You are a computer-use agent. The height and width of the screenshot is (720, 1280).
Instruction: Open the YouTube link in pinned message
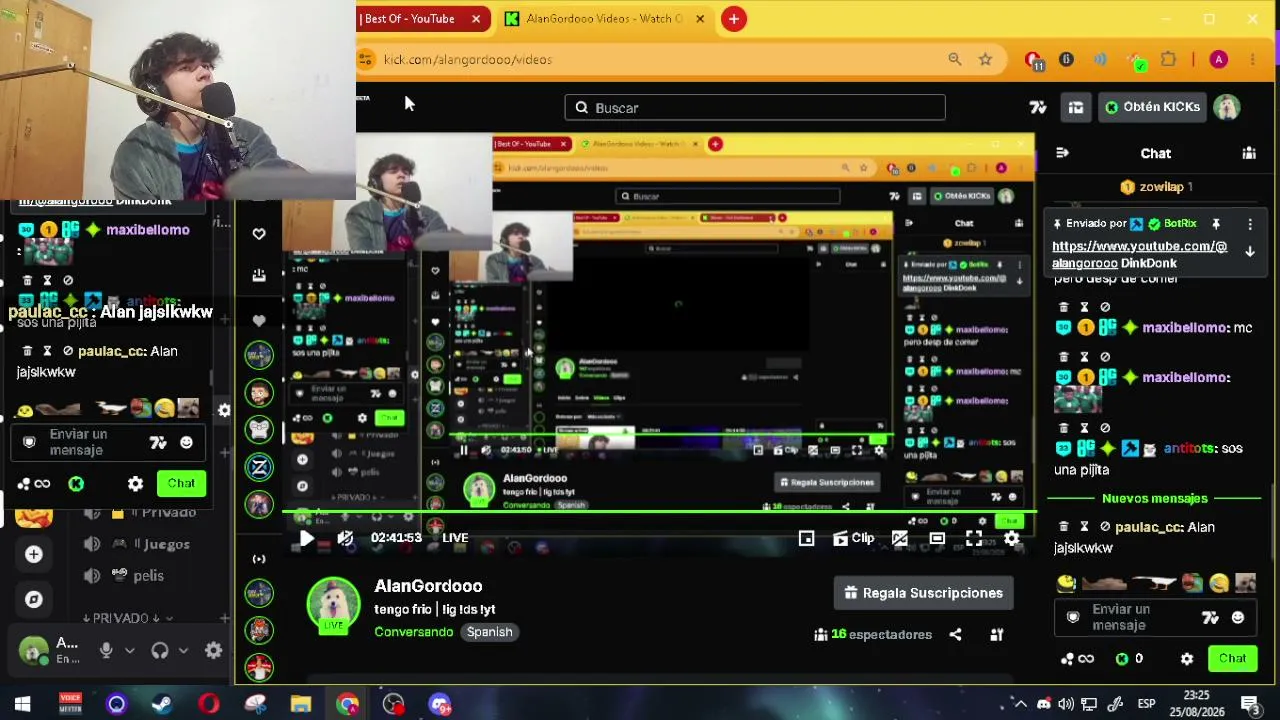[x=1139, y=254]
